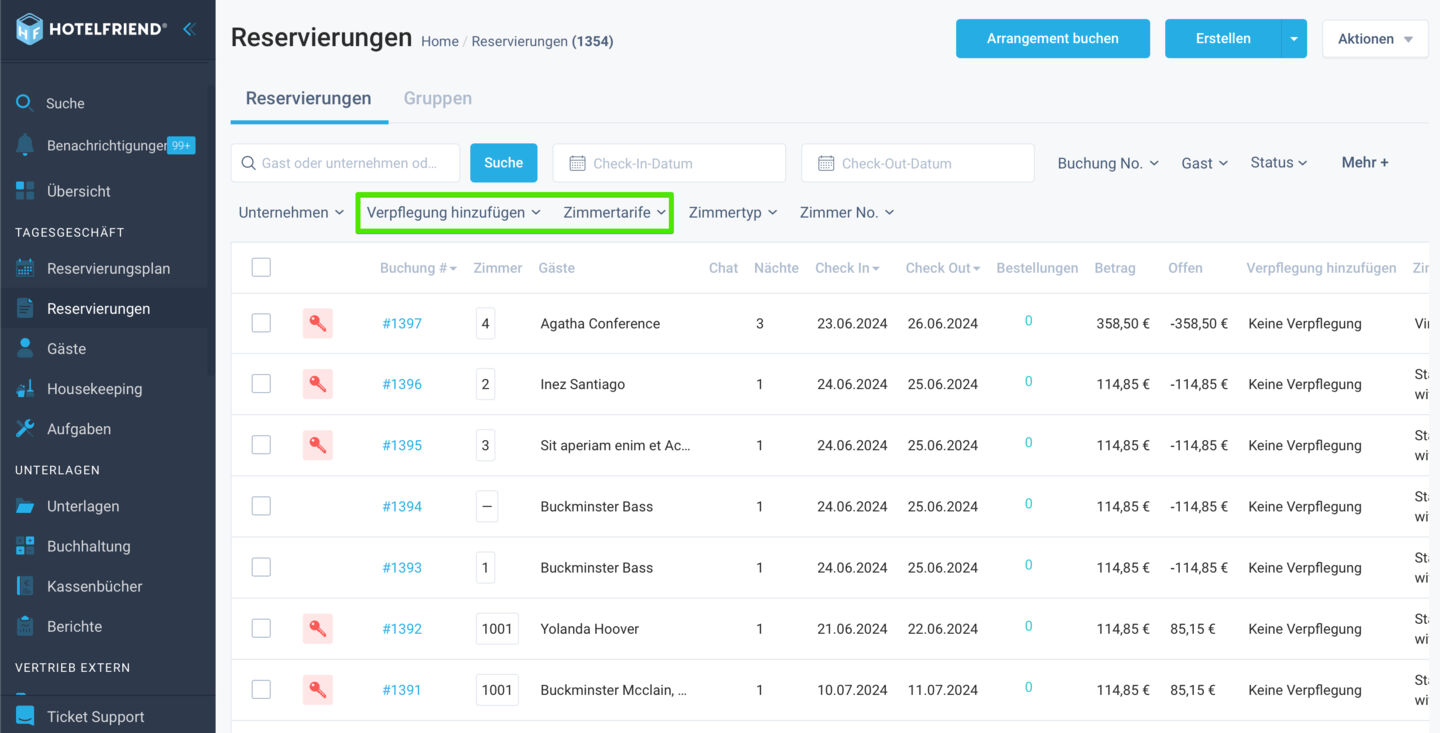
Task: Click the Übersicht dashboard icon
Action: click(x=25, y=190)
